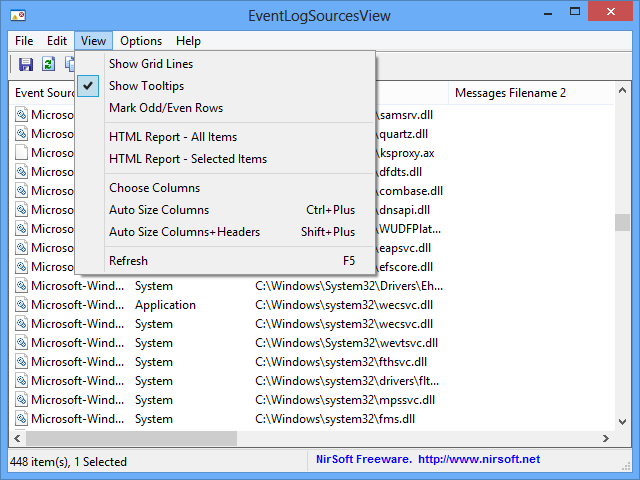Viewport: 640px width, 480px height.
Task: Click C:\Windows\system32\fms.dll cell
Action: tap(335, 419)
